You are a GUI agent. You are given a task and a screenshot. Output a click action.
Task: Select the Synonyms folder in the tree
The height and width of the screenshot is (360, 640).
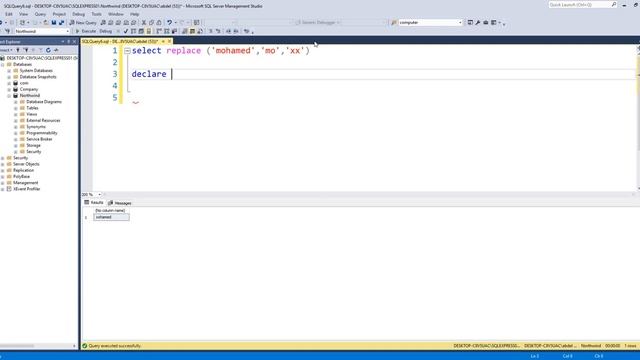(x=36, y=127)
